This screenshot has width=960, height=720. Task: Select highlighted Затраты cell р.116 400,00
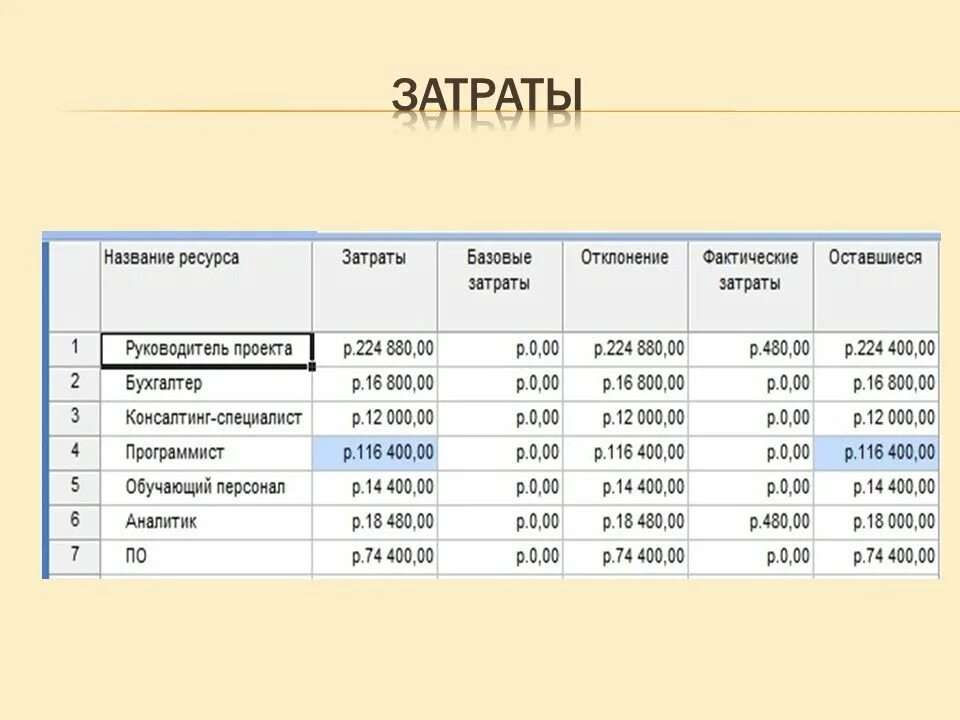[x=375, y=453]
